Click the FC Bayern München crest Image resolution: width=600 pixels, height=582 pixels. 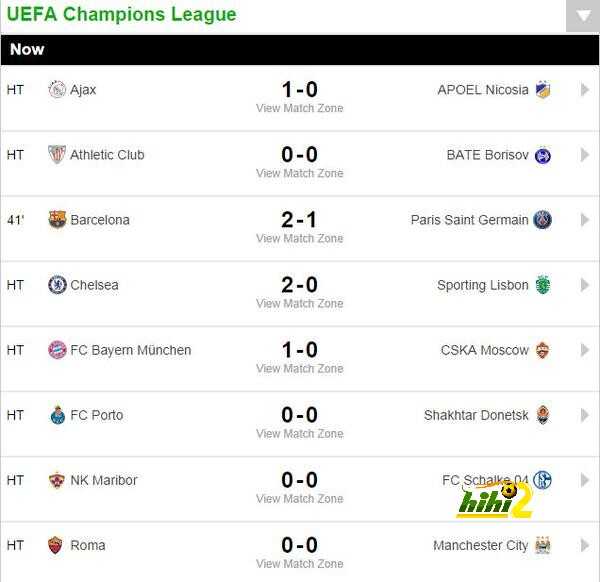57,350
